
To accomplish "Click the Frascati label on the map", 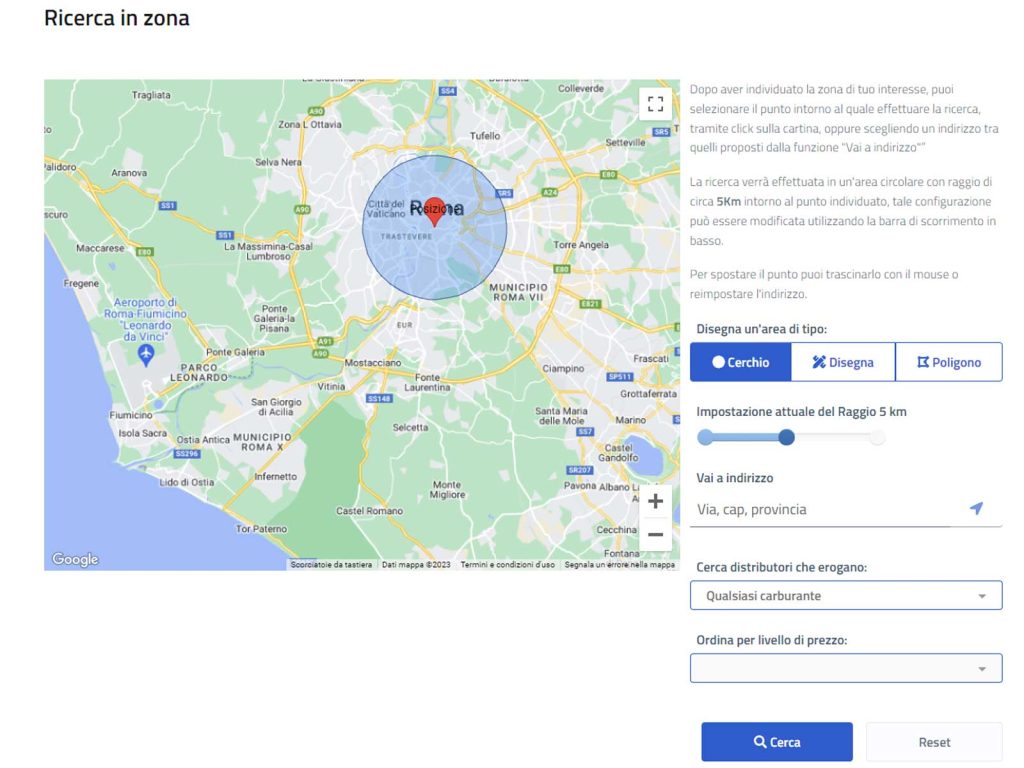I will pos(651,359).
